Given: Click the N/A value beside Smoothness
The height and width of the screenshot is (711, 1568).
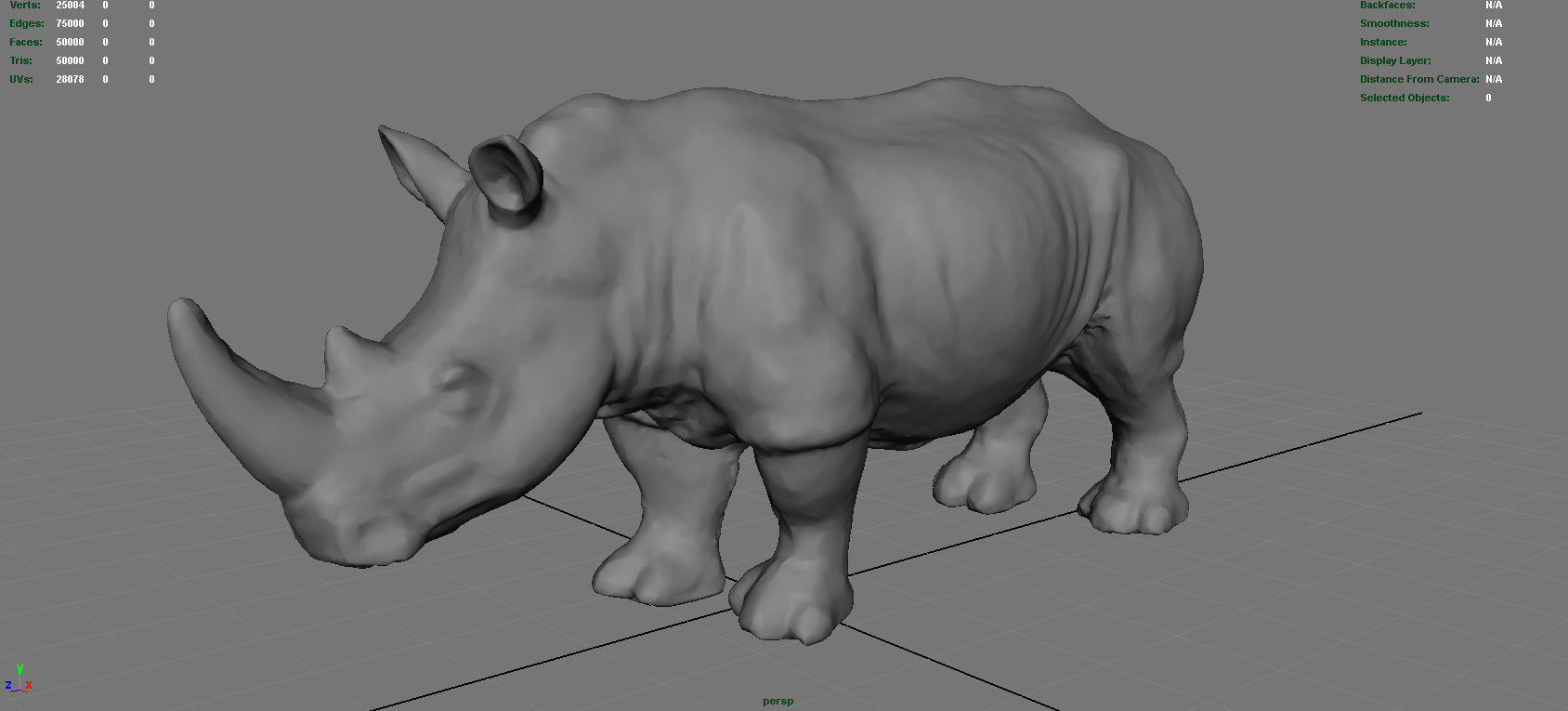Looking at the screenshot, I should 1494,23.
